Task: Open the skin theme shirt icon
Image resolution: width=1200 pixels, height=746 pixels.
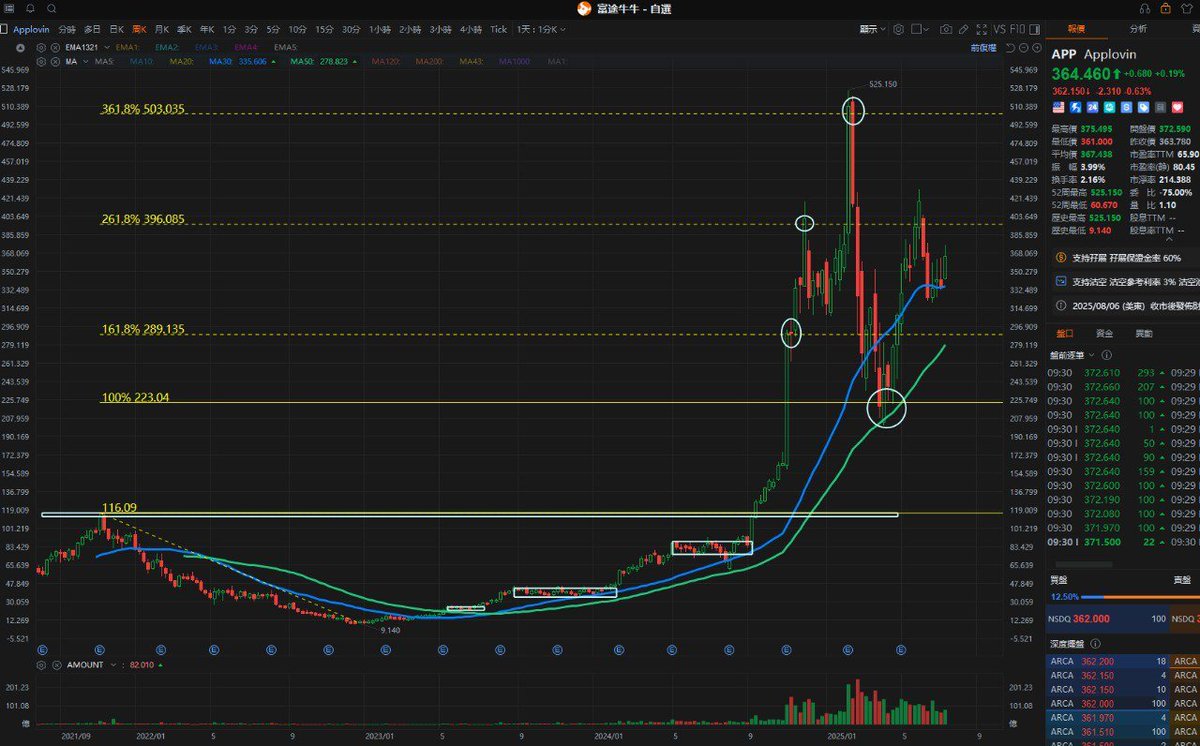Action: pos(1186,9)
